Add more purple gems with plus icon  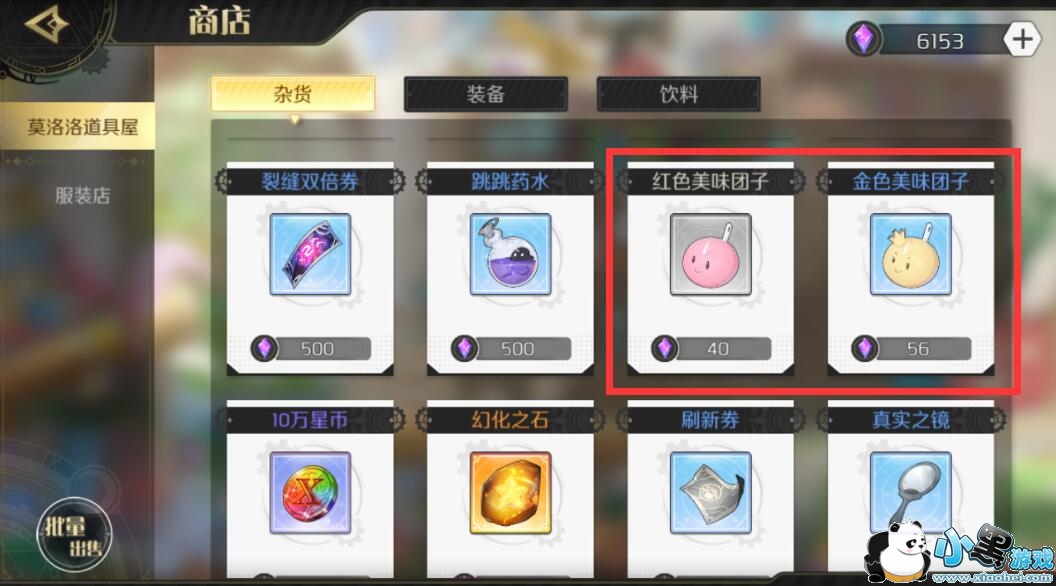coord(1022,40)
